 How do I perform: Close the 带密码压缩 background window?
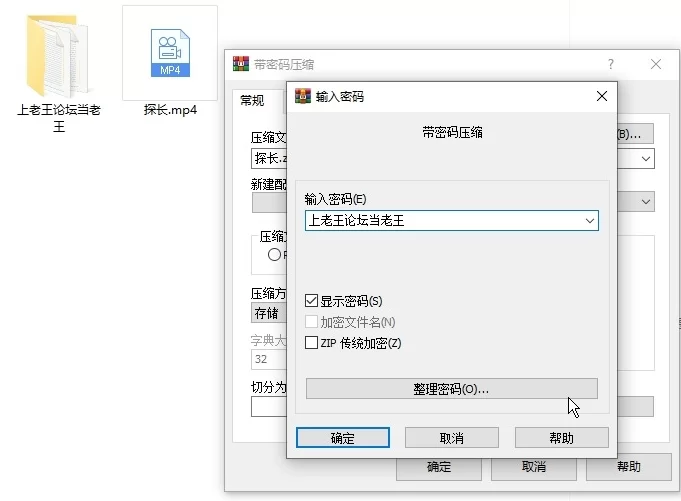[656, 64]
